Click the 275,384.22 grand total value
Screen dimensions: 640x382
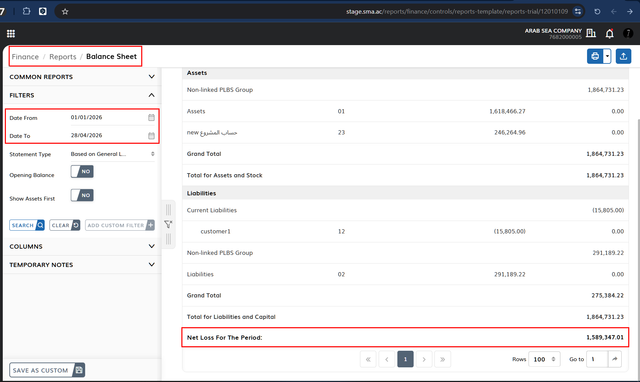607,295
